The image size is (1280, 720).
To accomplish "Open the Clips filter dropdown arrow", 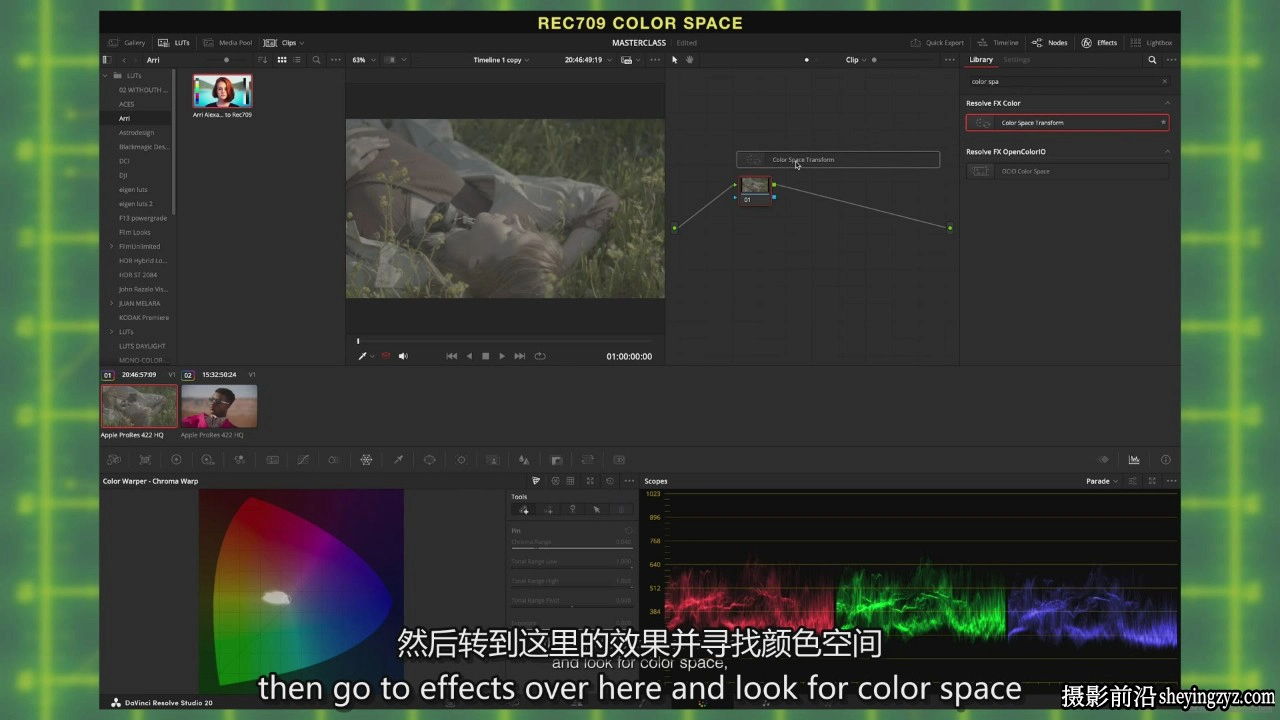I will (x=301, y=43).
